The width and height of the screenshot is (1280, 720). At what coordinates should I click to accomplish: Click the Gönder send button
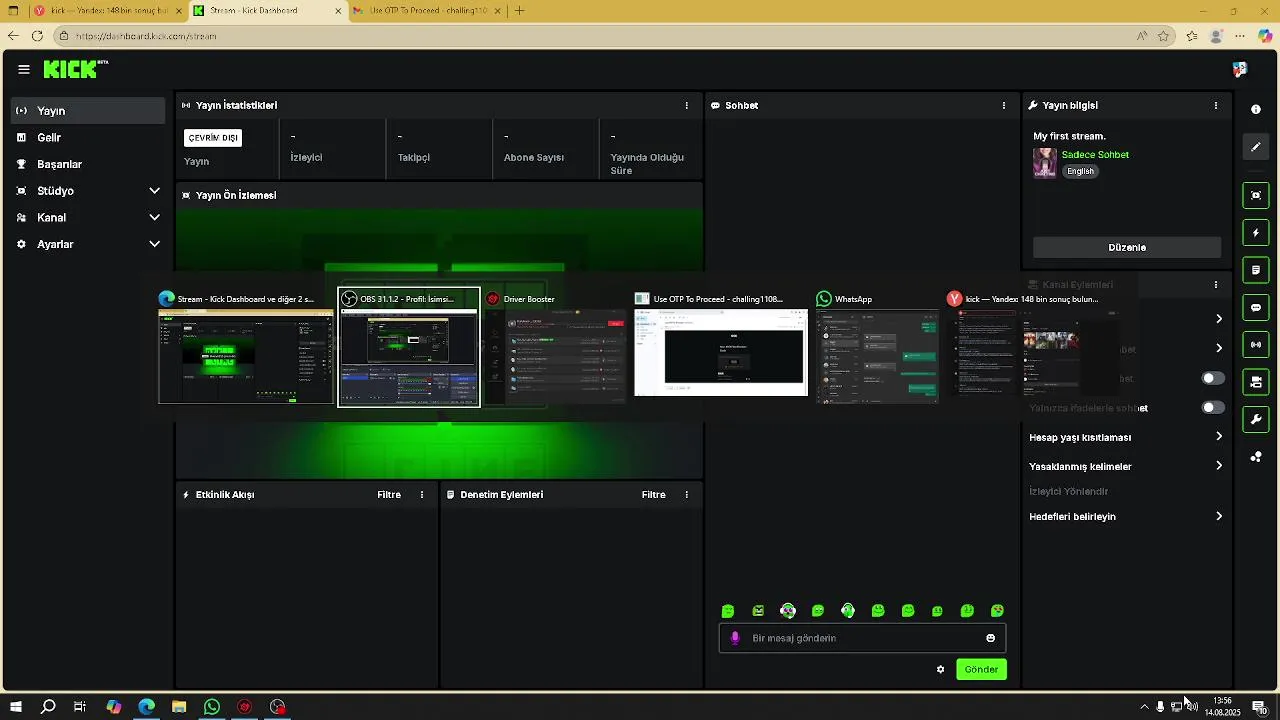tap(981, 669)
